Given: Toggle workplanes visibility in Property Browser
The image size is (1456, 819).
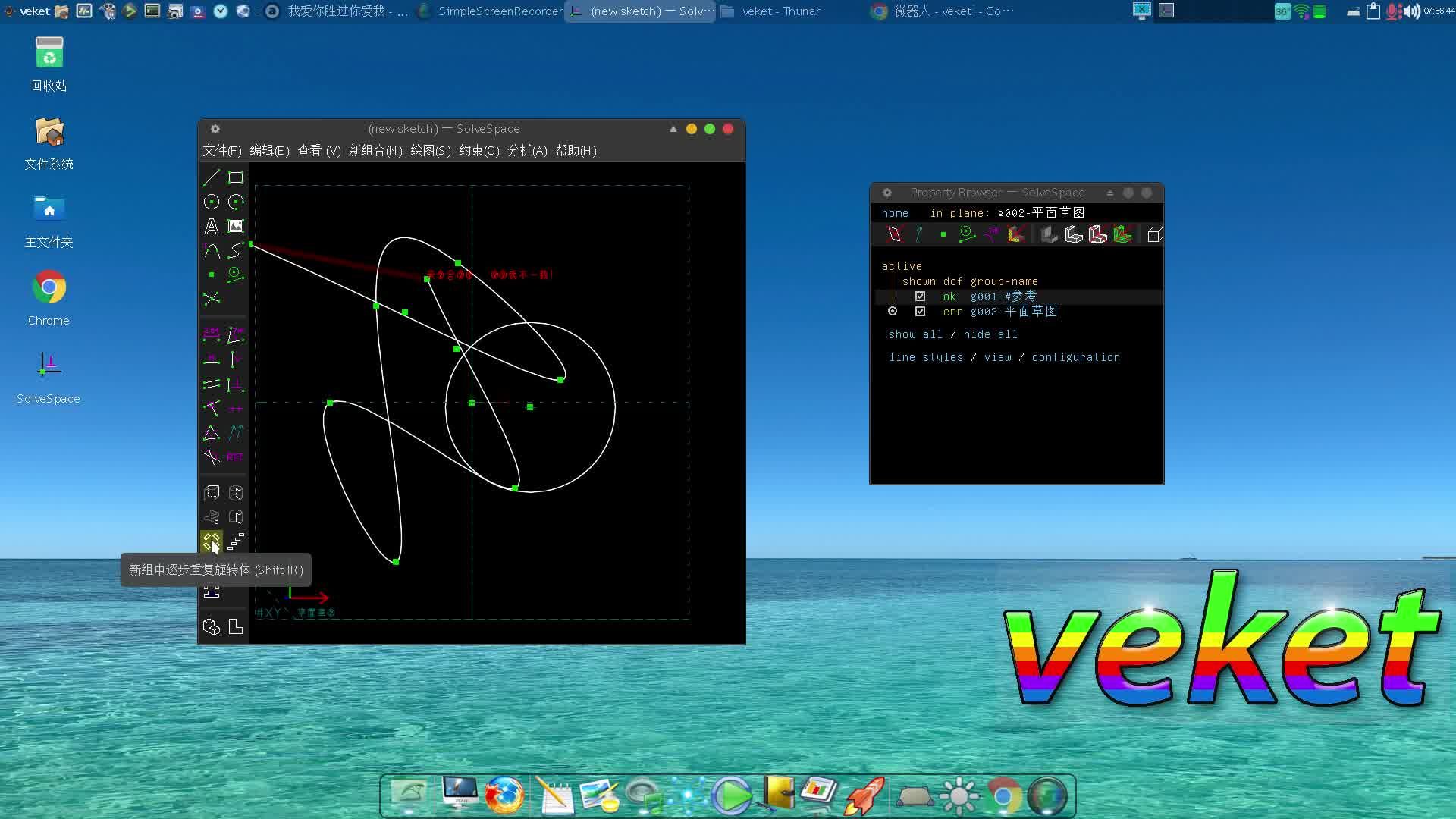Looking at the screenshot, I should (x=895, y=235).
